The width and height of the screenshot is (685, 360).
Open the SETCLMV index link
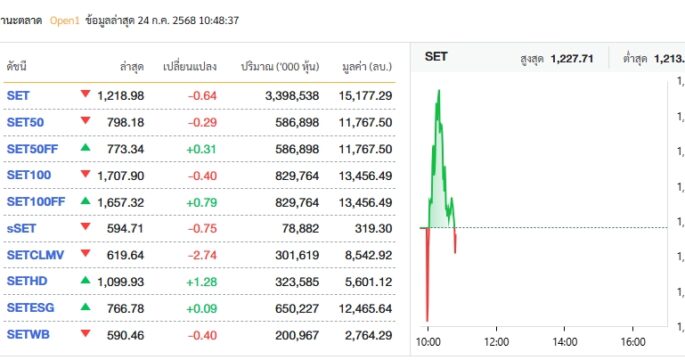pos(35,255)
